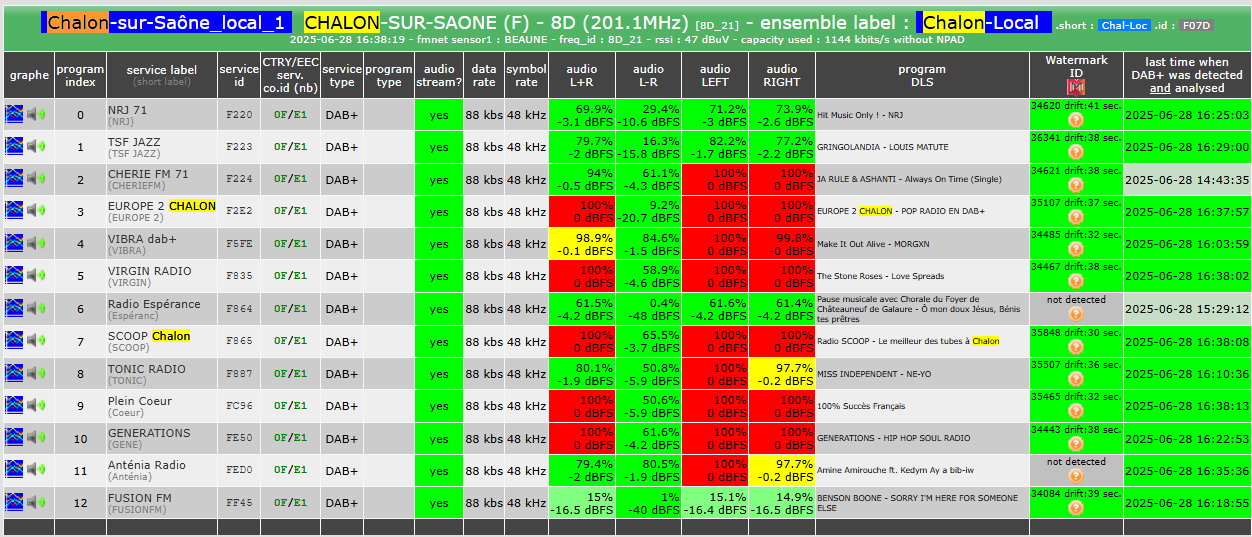The width and height of the screenshot is (1252, 537).
Task: Click the Anténia Radio service label
Action: 147,465
